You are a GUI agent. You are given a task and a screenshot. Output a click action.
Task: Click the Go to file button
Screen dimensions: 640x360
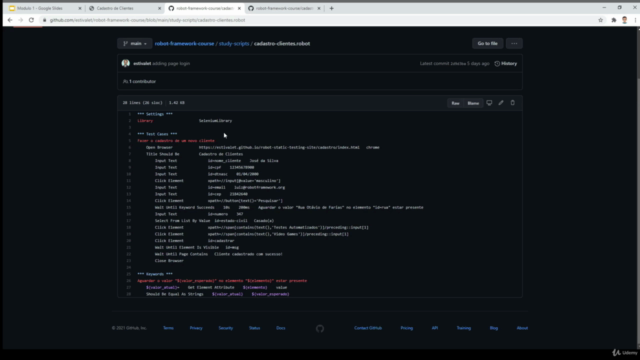coord(487,43)
